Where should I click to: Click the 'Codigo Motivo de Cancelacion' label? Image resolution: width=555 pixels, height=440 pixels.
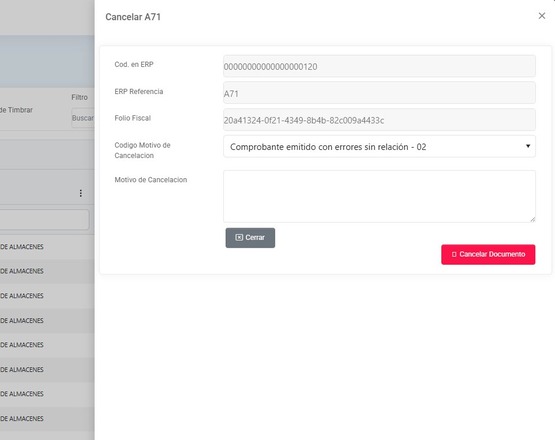142,150
